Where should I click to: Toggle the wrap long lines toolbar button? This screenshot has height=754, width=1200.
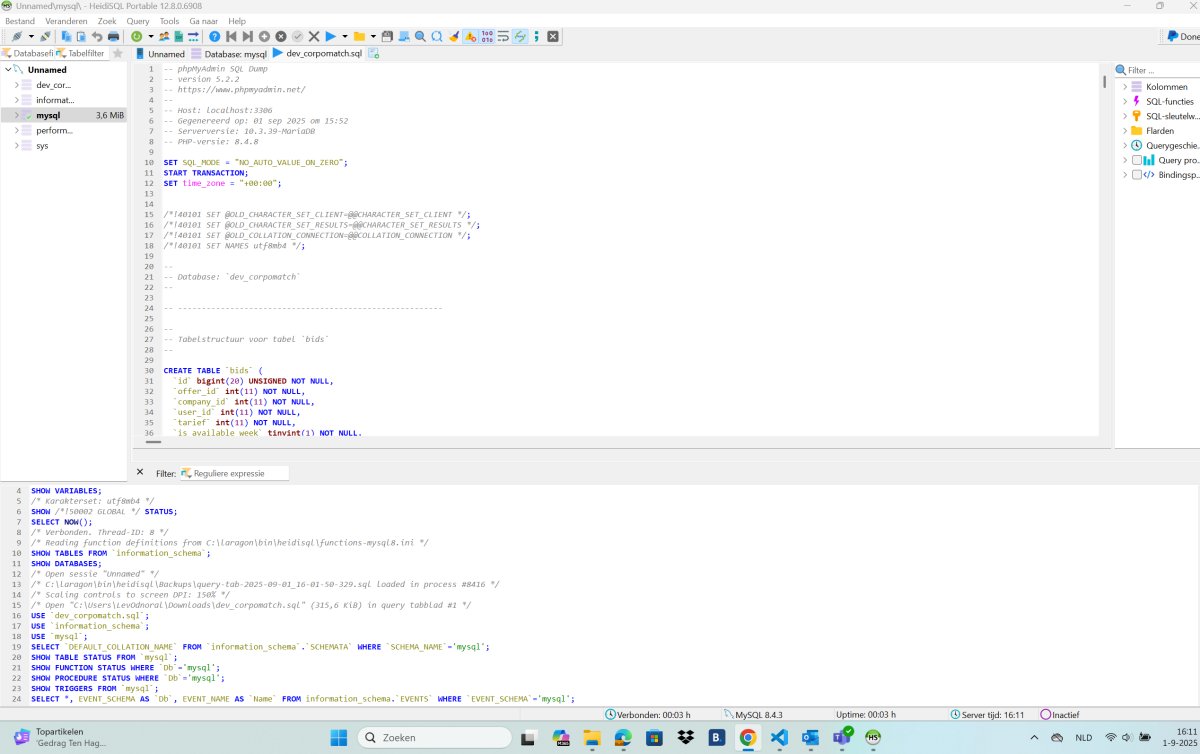pyautogui.click(x=504, y=36)
